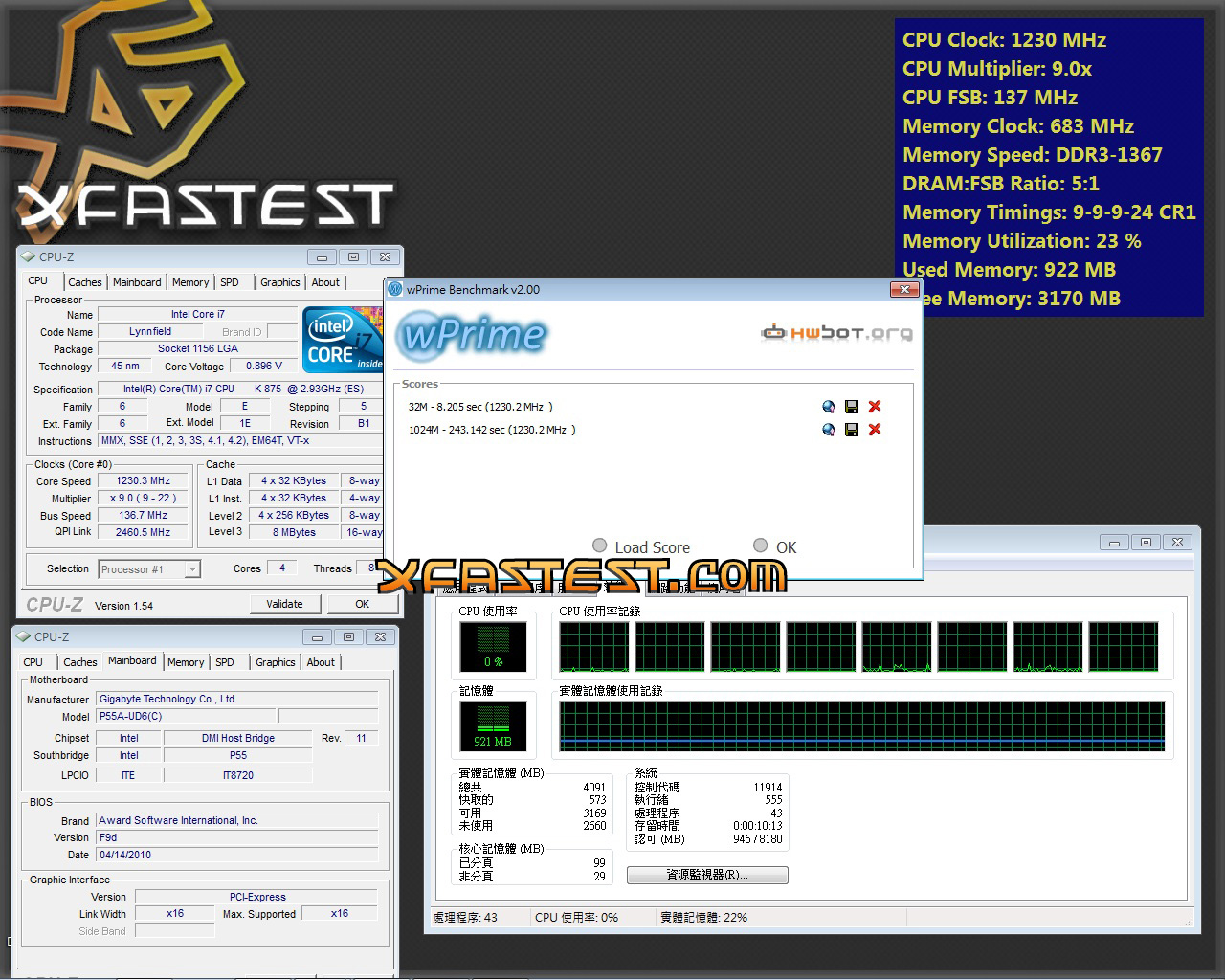
Task: Click OK at the bottom of CPU-Z
Action: pos(363,604)
